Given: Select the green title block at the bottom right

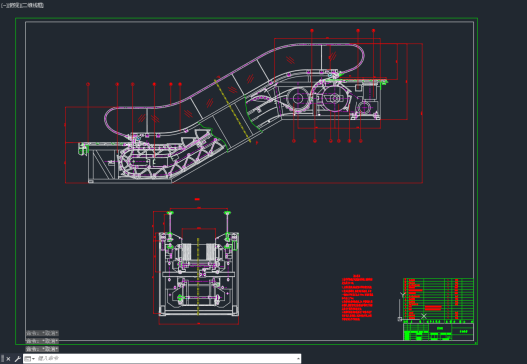Looking at the screenshot, I should 438,332.
